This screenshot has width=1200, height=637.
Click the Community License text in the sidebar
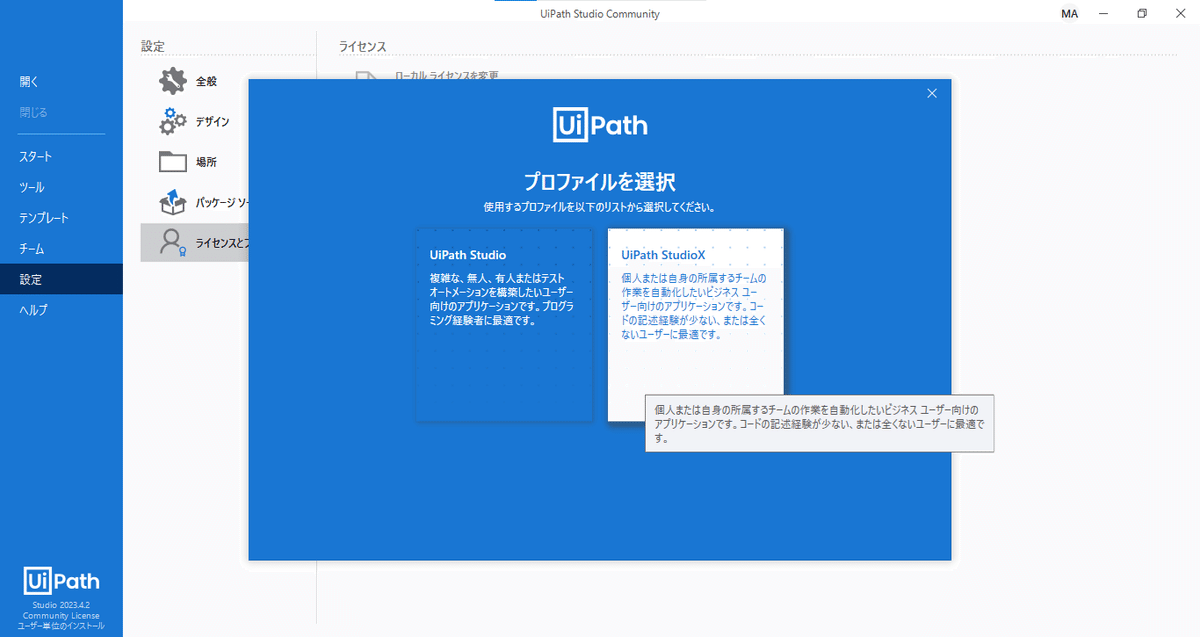[x=61, y=616]
